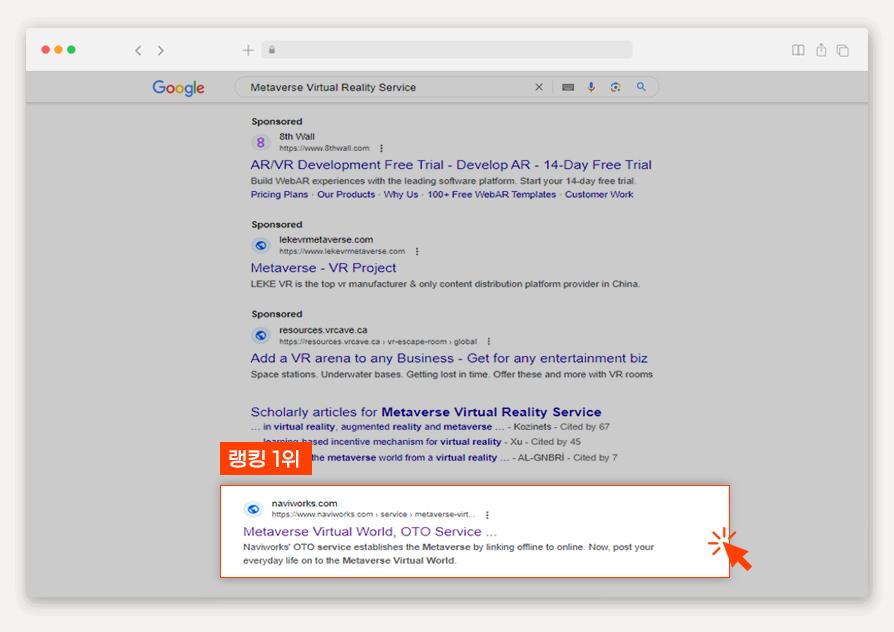Clear the search query with X
Screen dimensions: 894x632
tap(539, 87)
